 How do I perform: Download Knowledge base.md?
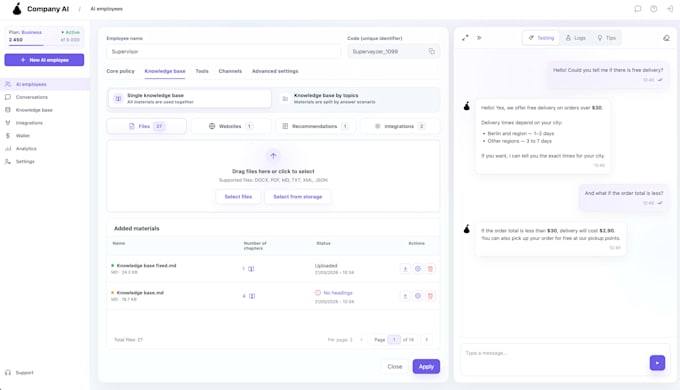tap(405, 296)
